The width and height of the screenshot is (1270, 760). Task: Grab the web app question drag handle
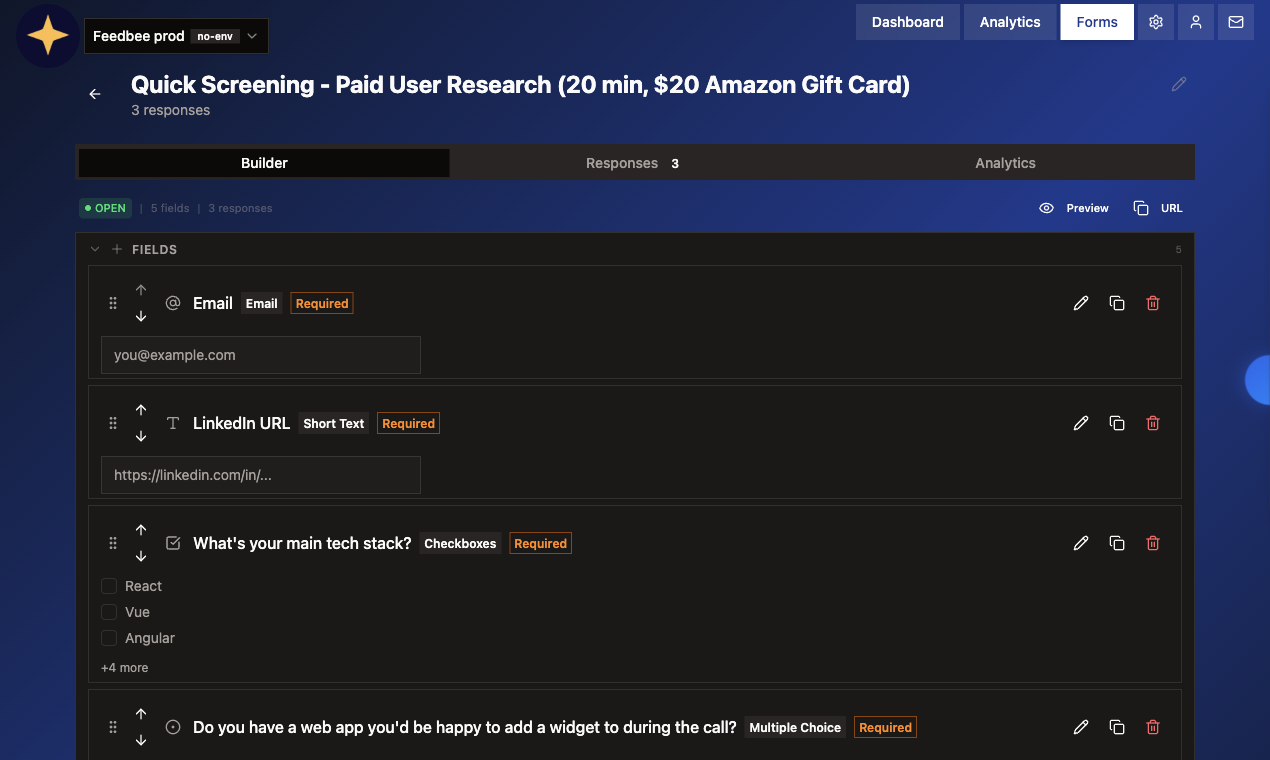point(113,727)
